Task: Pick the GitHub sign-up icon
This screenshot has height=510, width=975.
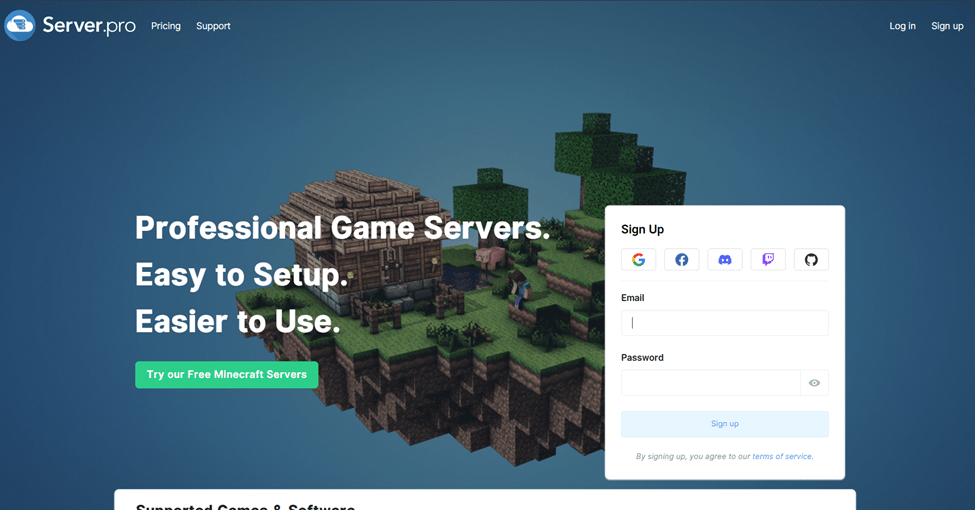Action: [811, 260]
